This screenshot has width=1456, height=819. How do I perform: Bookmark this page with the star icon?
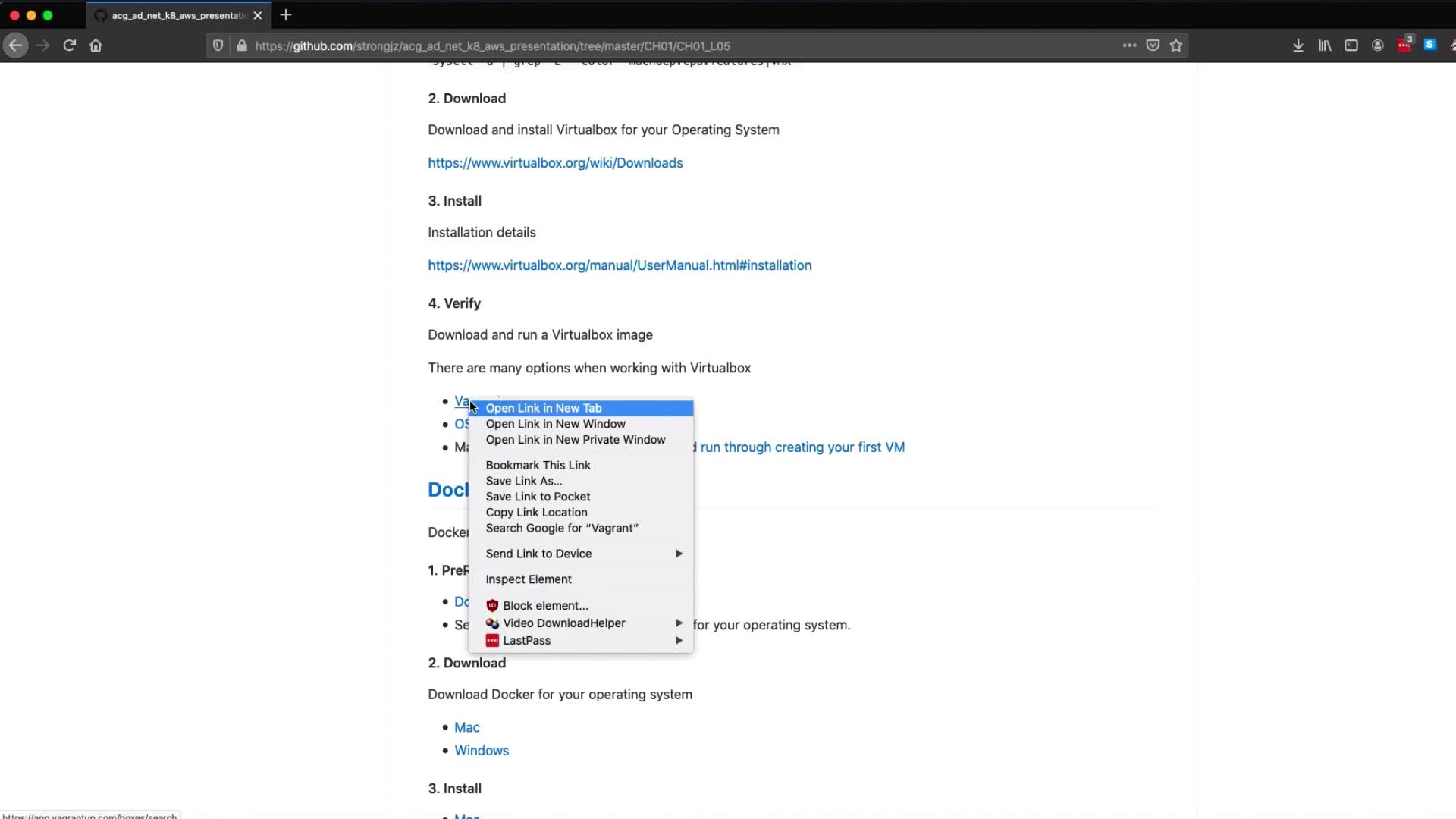1176,45
